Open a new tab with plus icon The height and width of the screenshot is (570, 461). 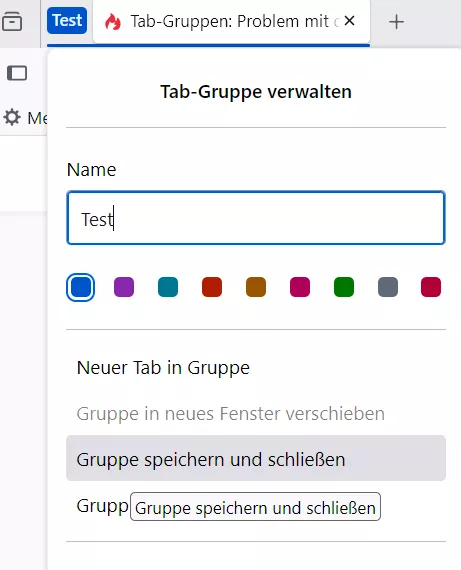(396, 22)
